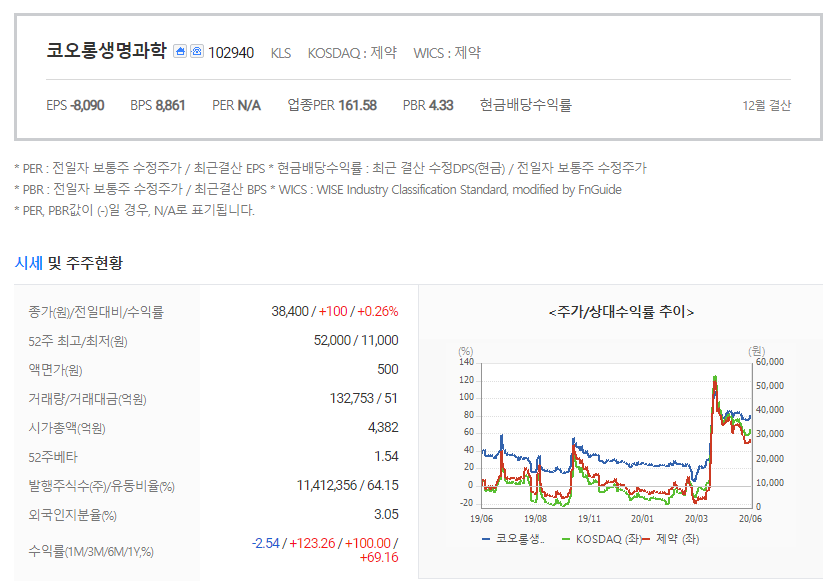Click the shares value 11,412,356 / 64.15

point(348,485)
